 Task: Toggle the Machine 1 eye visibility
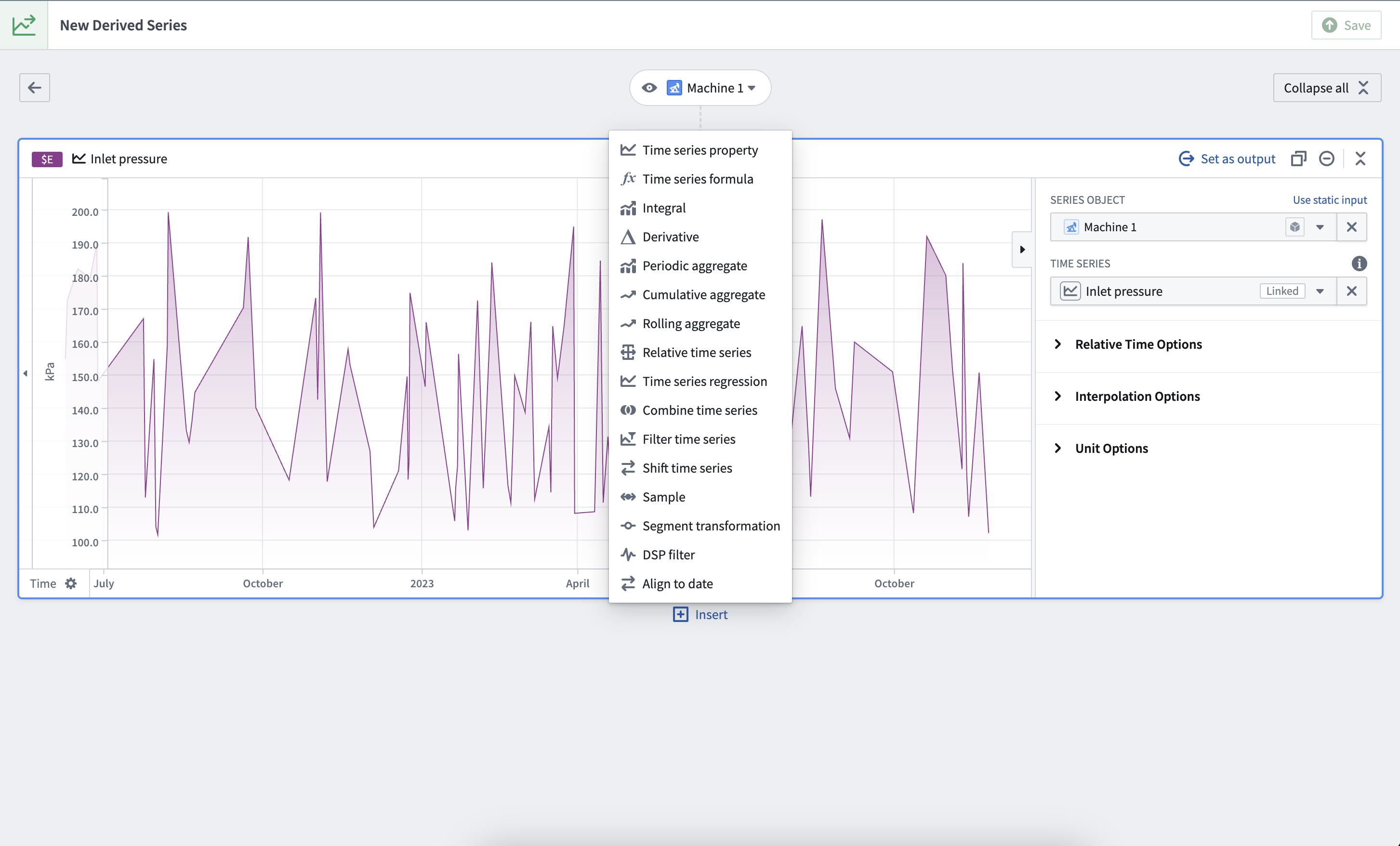click(x=649, y=88)
